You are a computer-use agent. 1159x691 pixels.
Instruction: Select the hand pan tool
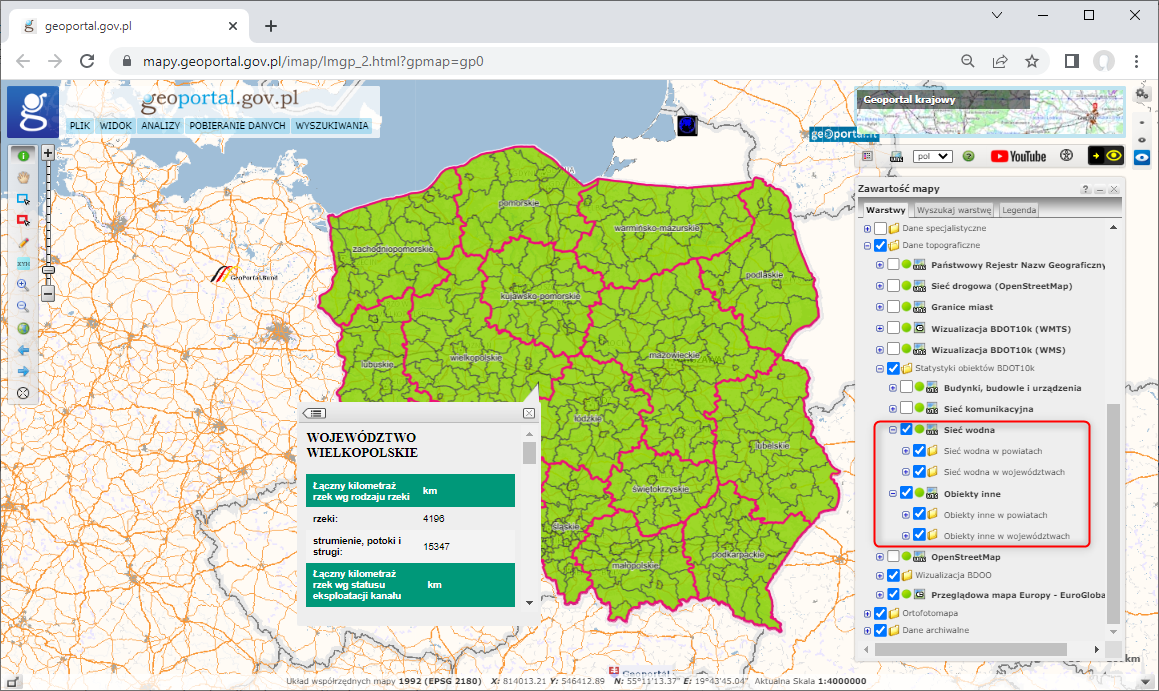pyautogui.click(x=23, y=177)
